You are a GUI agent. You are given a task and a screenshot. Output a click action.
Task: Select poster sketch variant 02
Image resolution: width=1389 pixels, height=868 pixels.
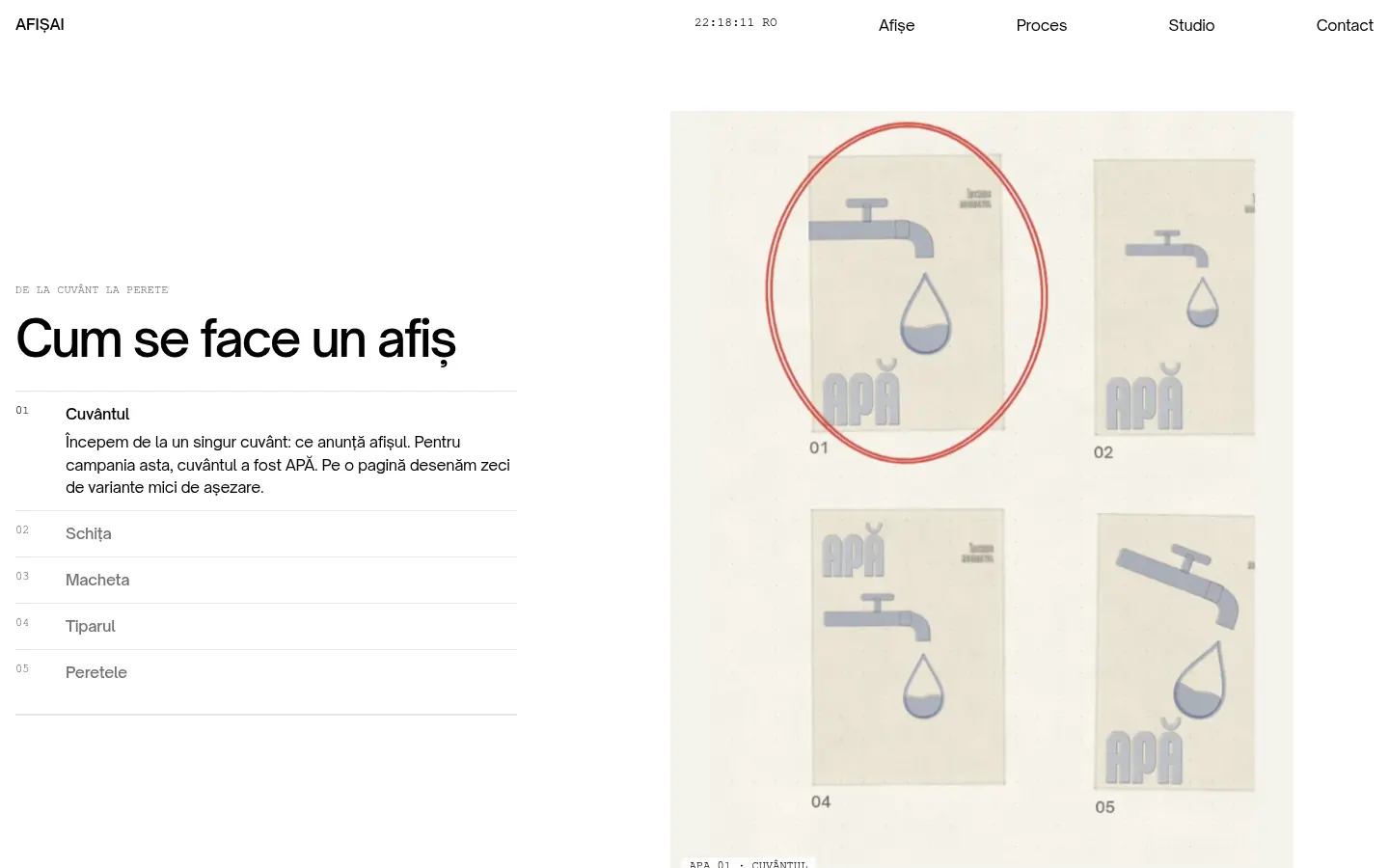[x=1174, y=297]
